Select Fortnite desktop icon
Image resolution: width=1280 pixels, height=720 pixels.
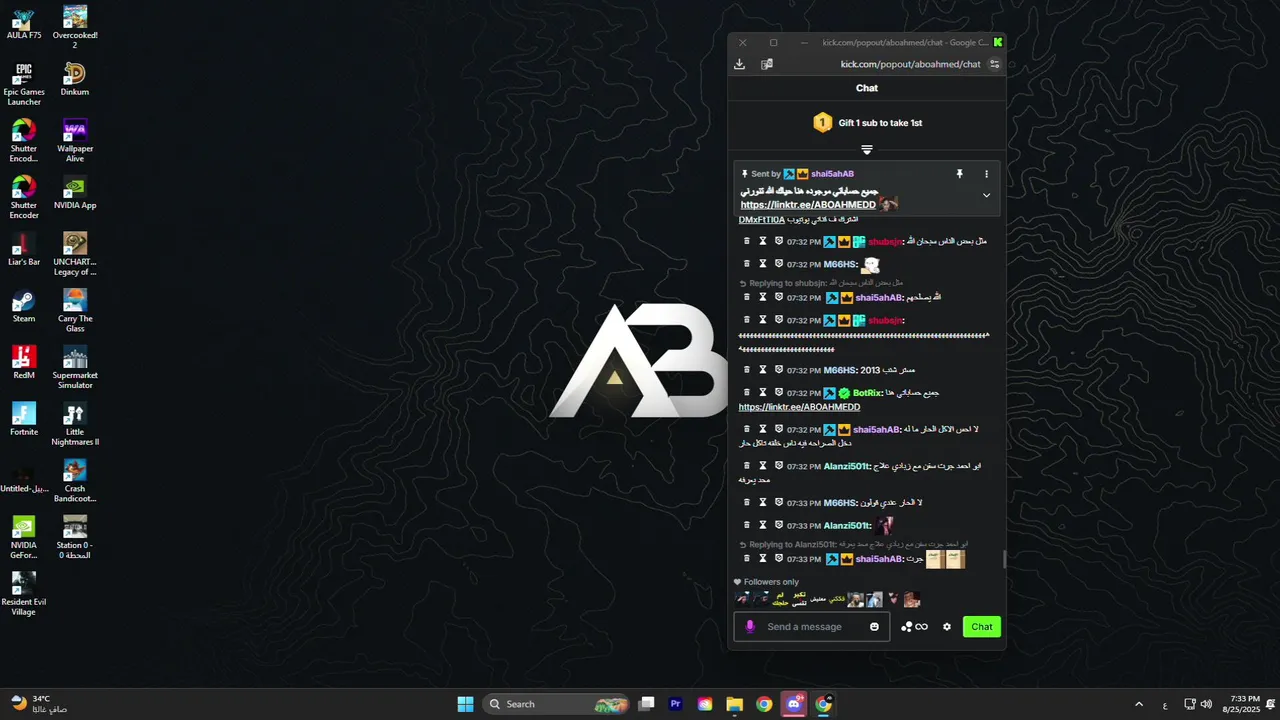pos(24,420)
